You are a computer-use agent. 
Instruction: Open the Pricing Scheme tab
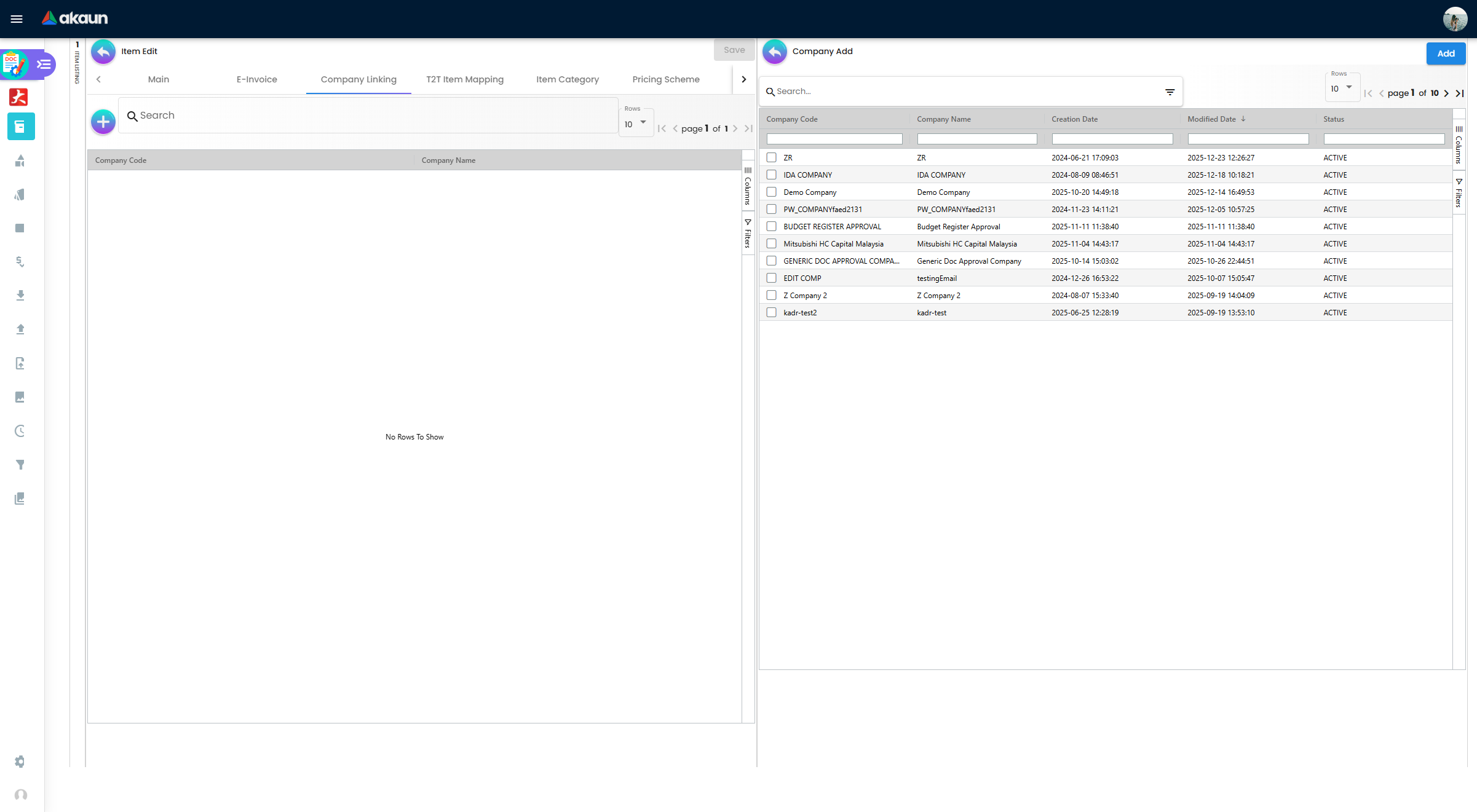coord(665,79)
